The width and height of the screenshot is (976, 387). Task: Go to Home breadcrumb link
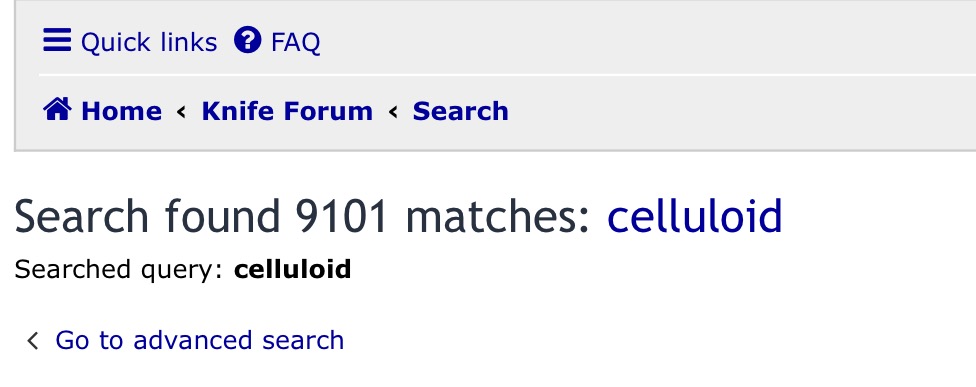121,111
